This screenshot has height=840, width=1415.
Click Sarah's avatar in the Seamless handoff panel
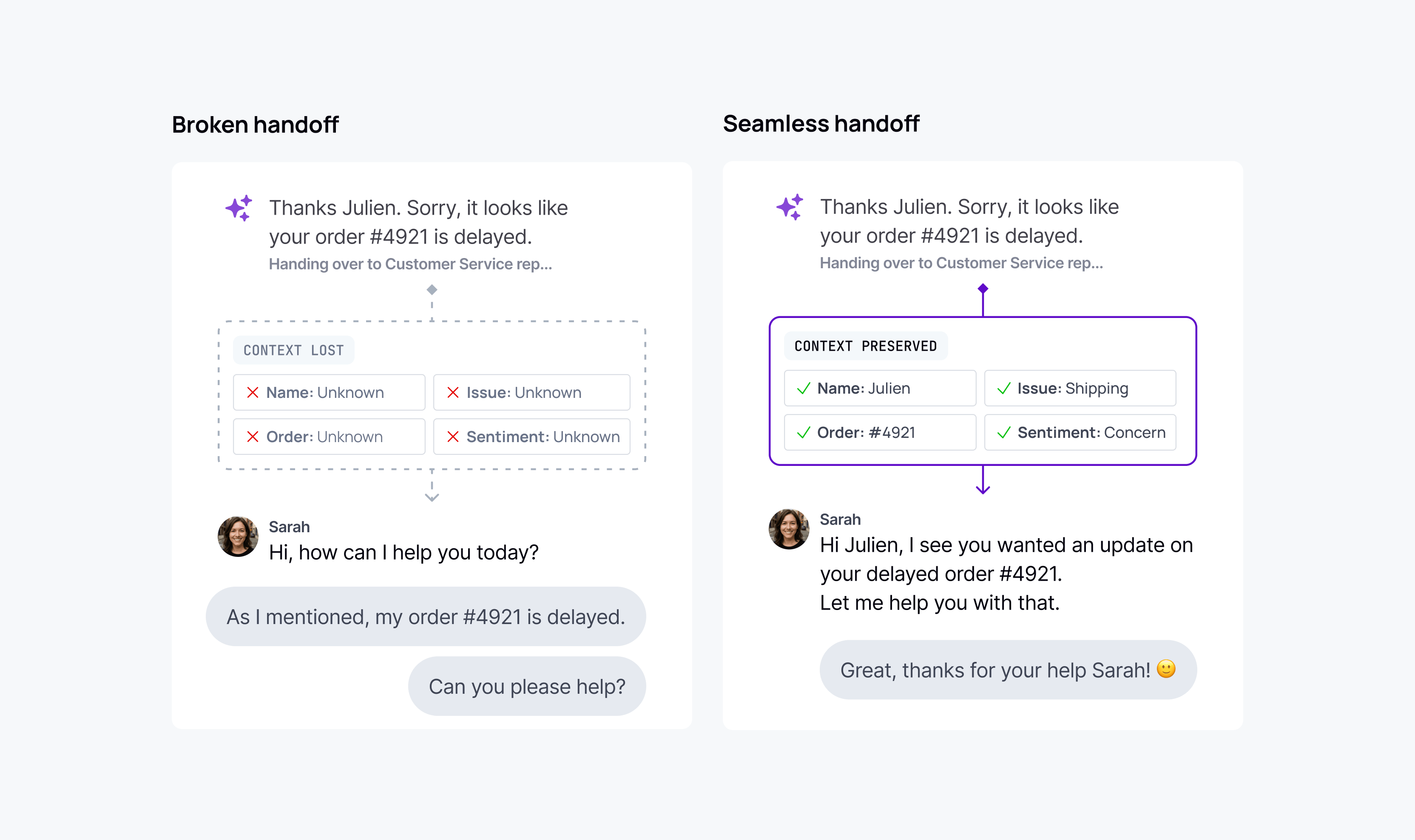(x=788, y=529)
